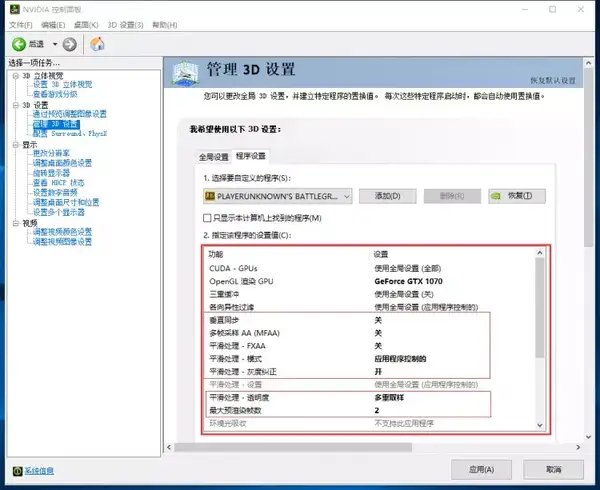Collapse the 3D 设置 tree node
The height and width of the screenshot is (490, 600).
tap(15, 105)
